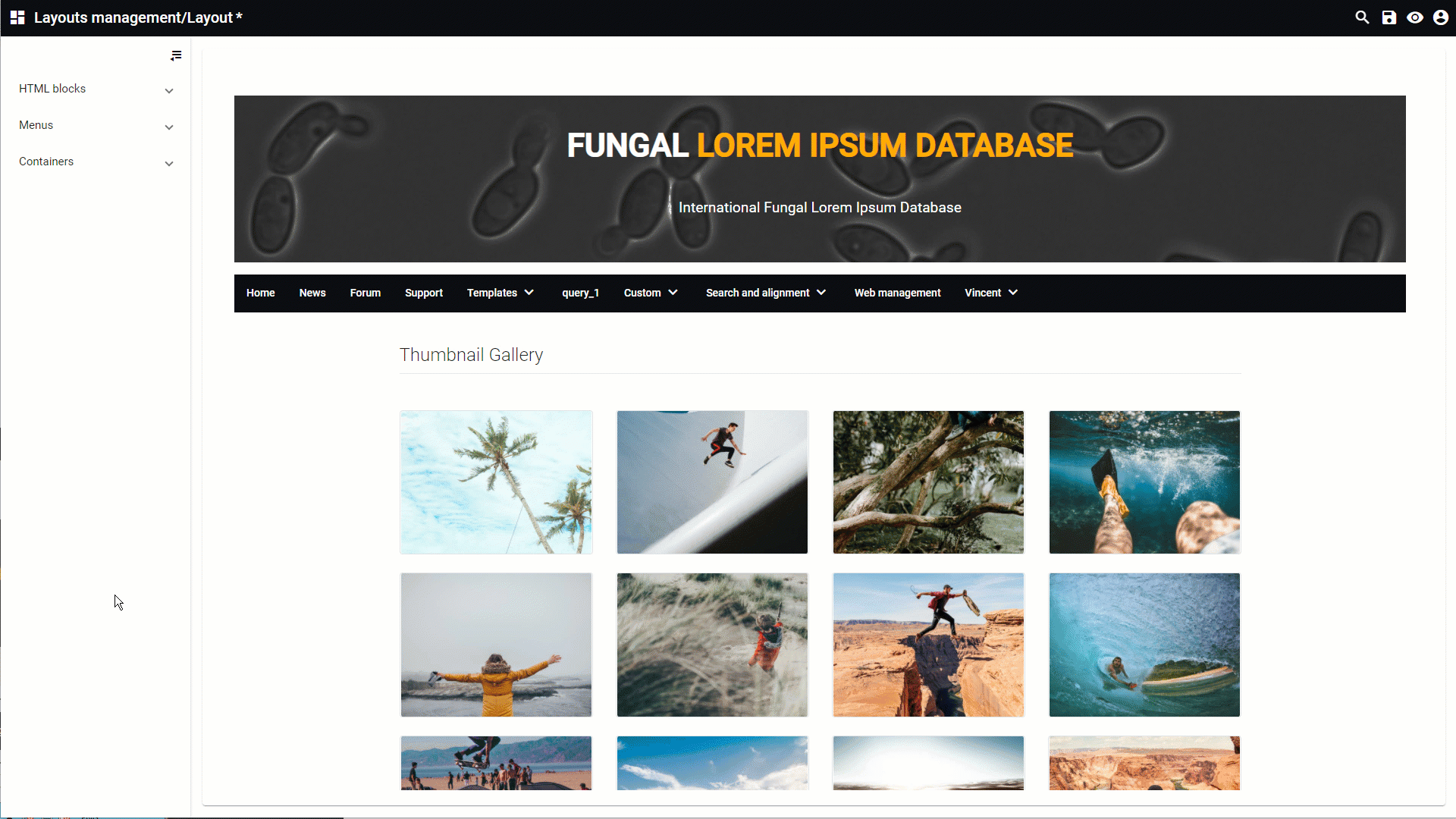Open the canyon jumper thumbnail
Screen dimensions: 1456x819
[928, 645]
